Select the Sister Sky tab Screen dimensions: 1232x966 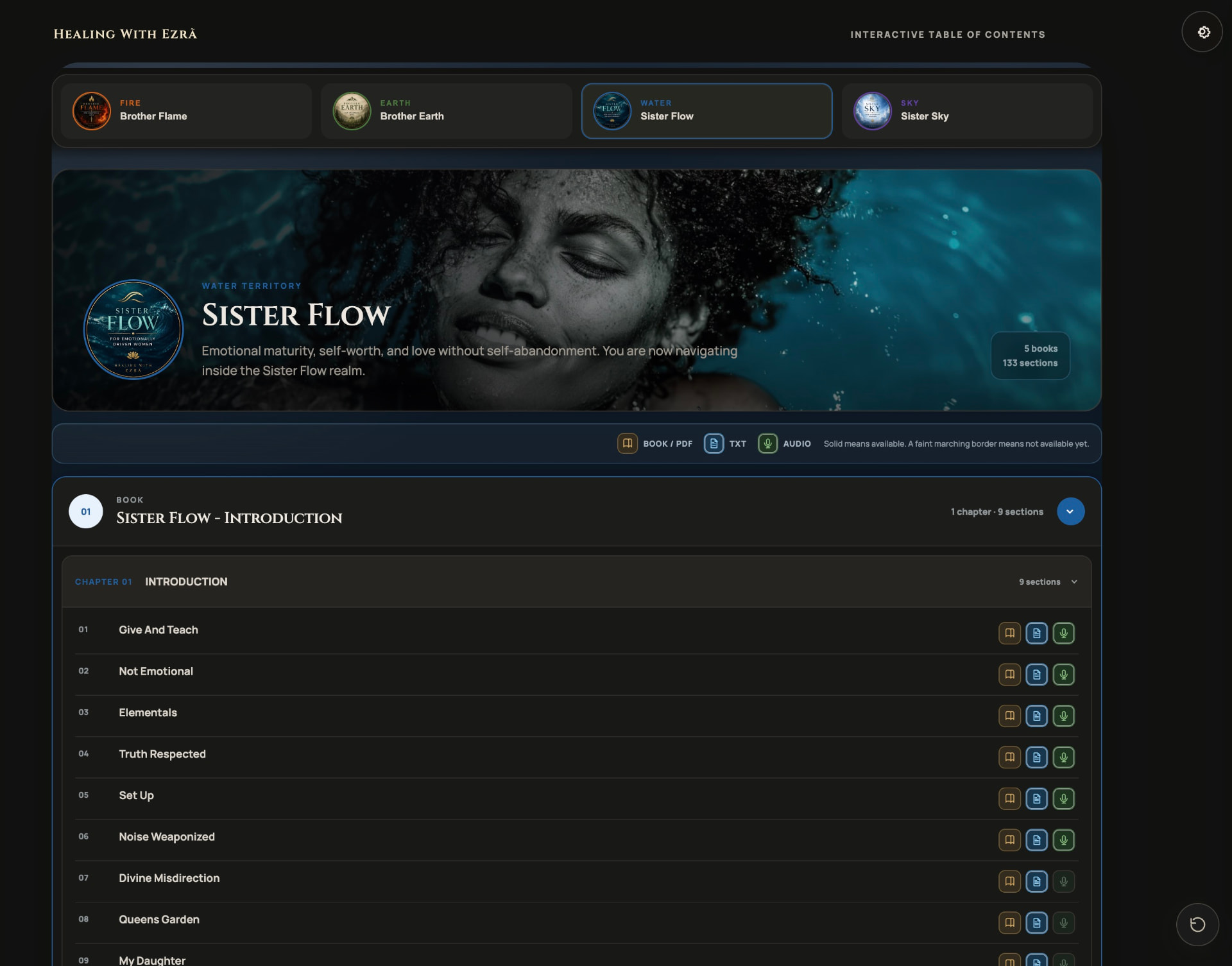[967, 111]
